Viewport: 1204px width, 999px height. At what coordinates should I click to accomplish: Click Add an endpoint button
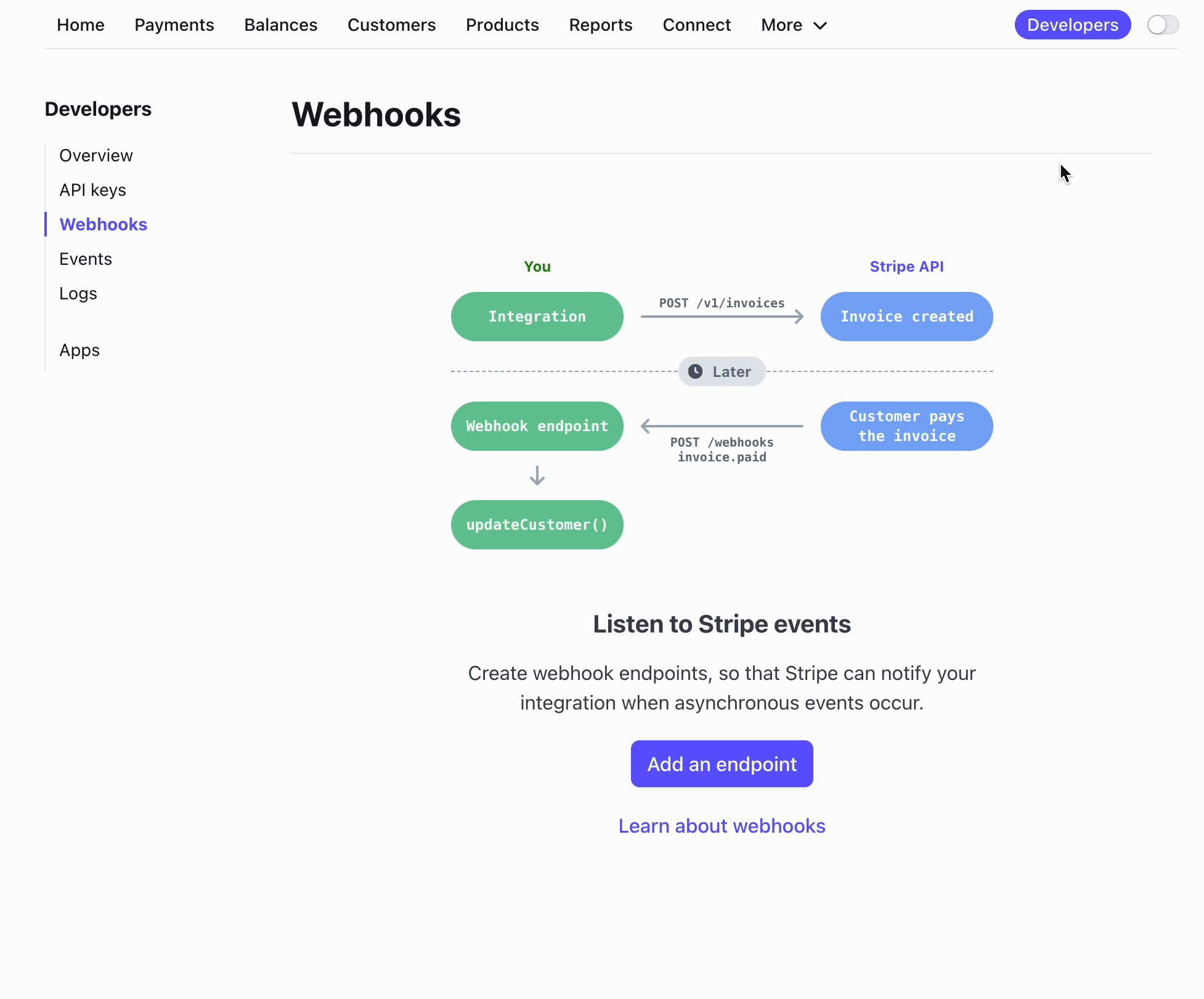[x=722, y=763]
